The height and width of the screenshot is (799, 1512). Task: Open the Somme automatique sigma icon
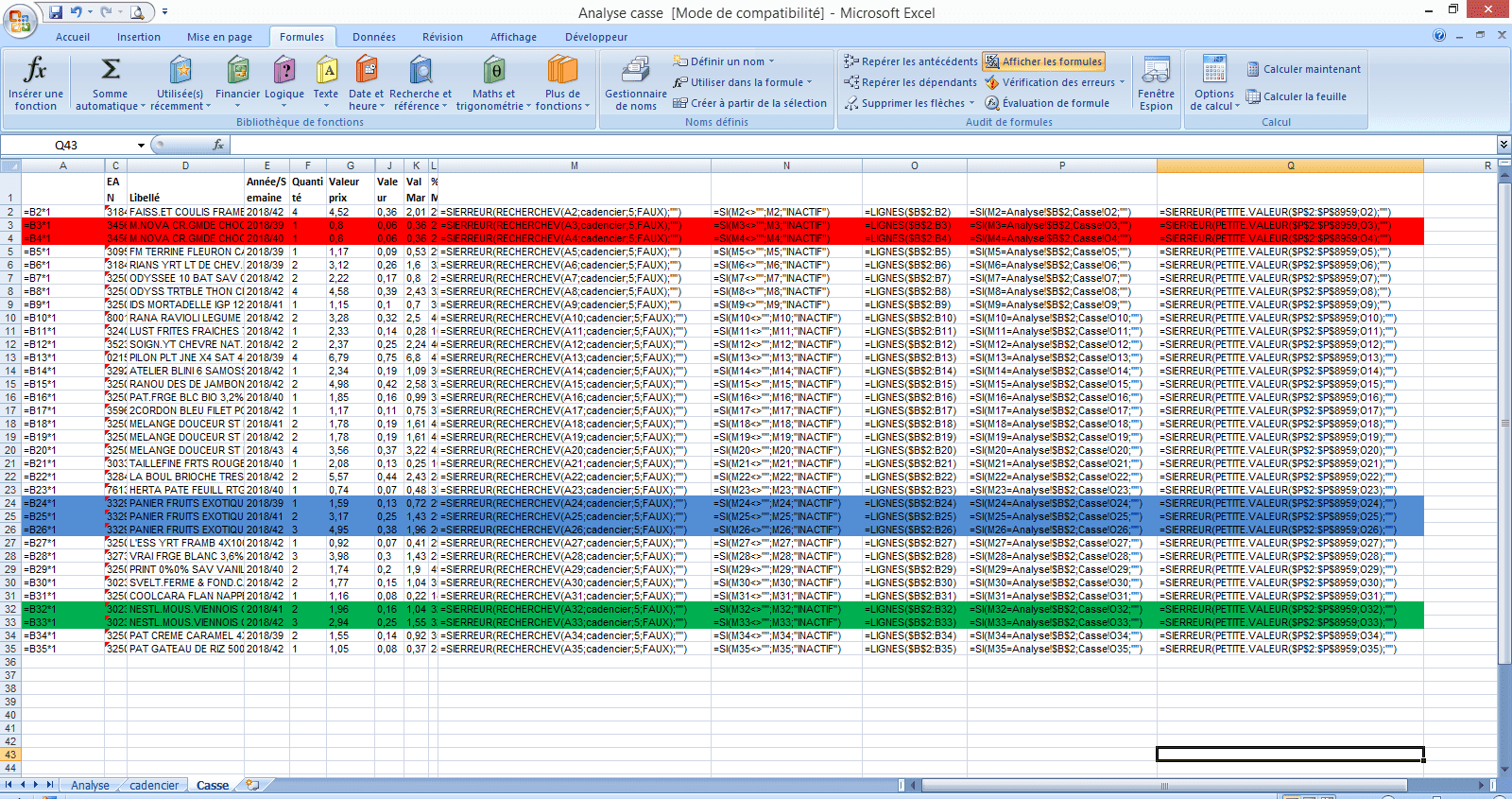click(x=111, y=69)
